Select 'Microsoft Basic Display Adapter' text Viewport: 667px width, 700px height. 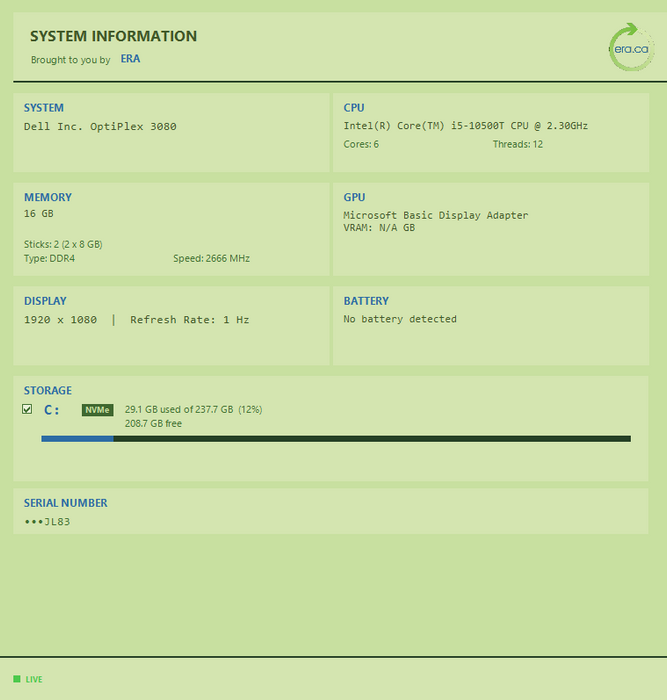pyautogui.click(x=435, y=215)
